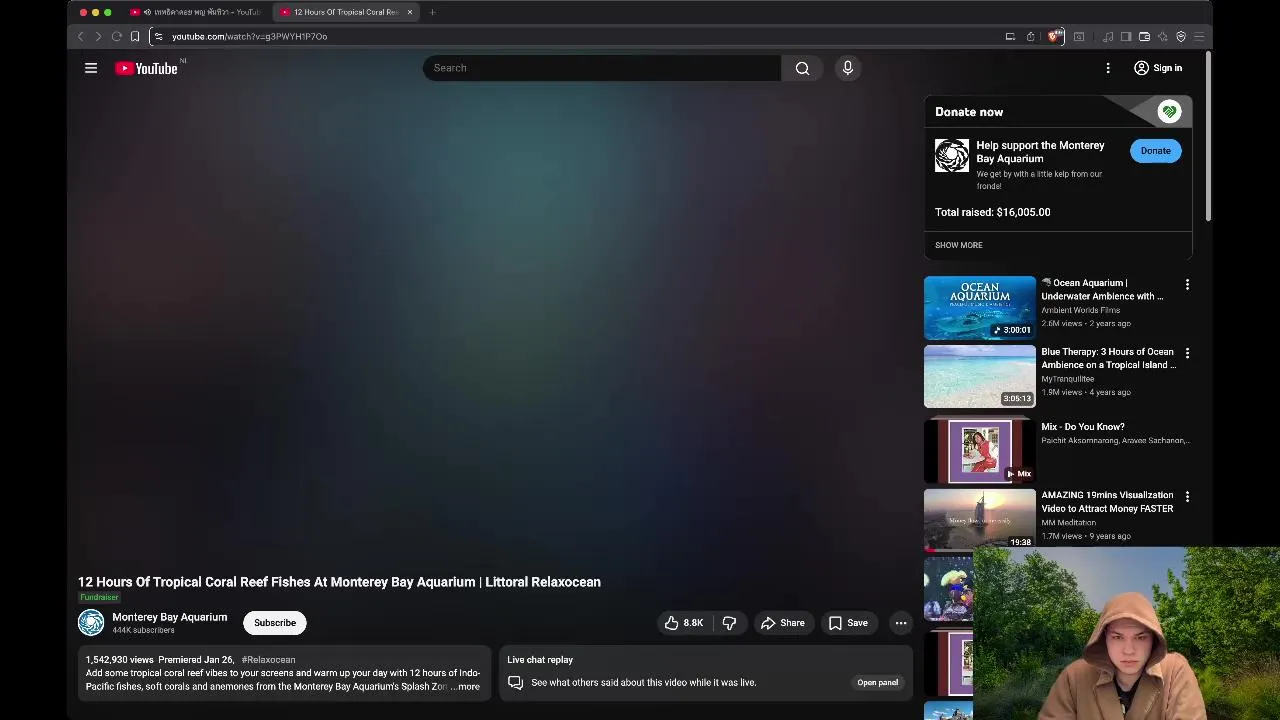Image resolution: width=1280 pixels, height=720 pixels.
Task: Go to YouTube home via the logo
Action: click(x=146, y=68)
